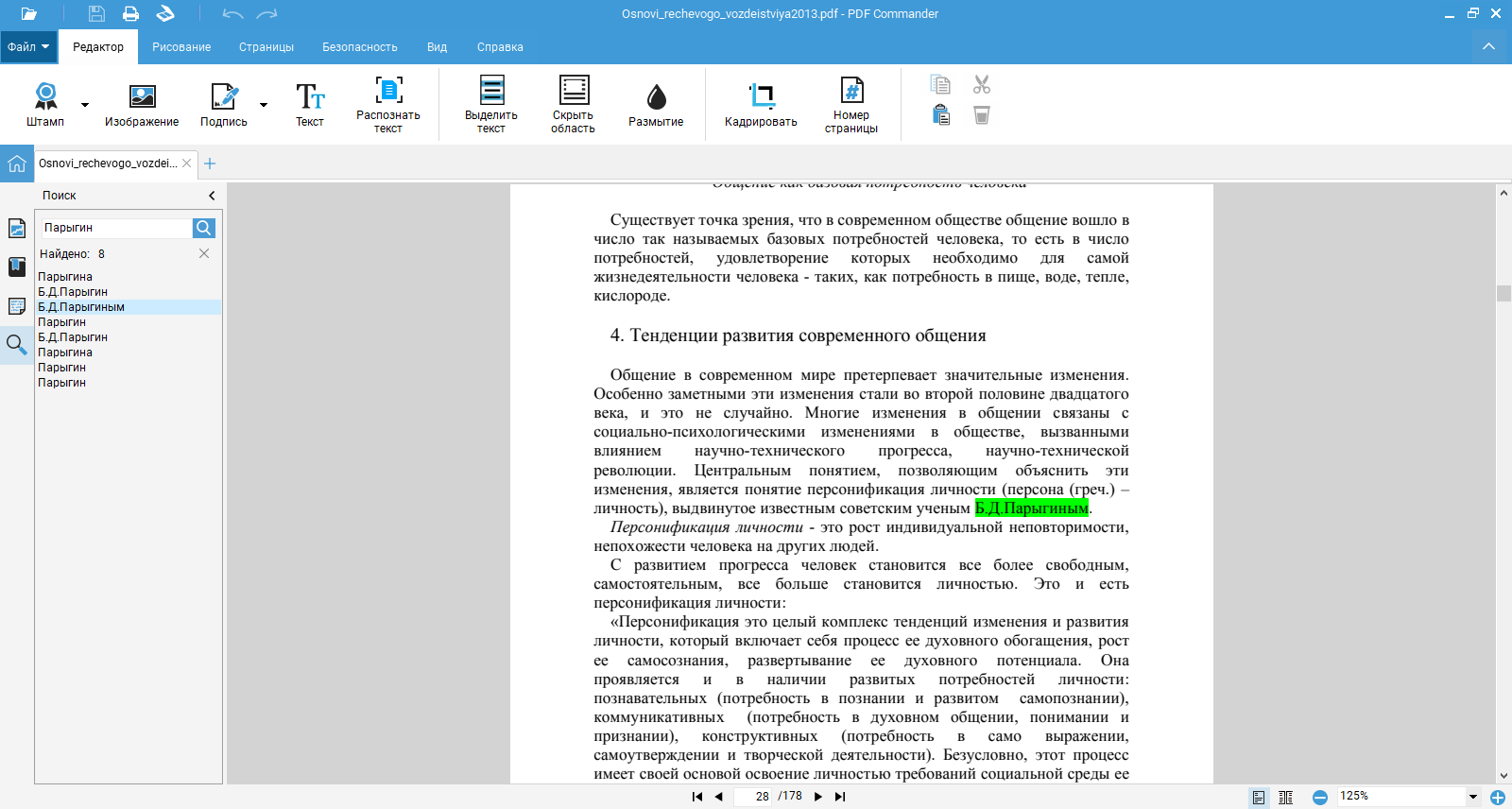Print the PDF using the printer icon
1512x809 pixels.
pyautogui.click(x=130, y=13)
